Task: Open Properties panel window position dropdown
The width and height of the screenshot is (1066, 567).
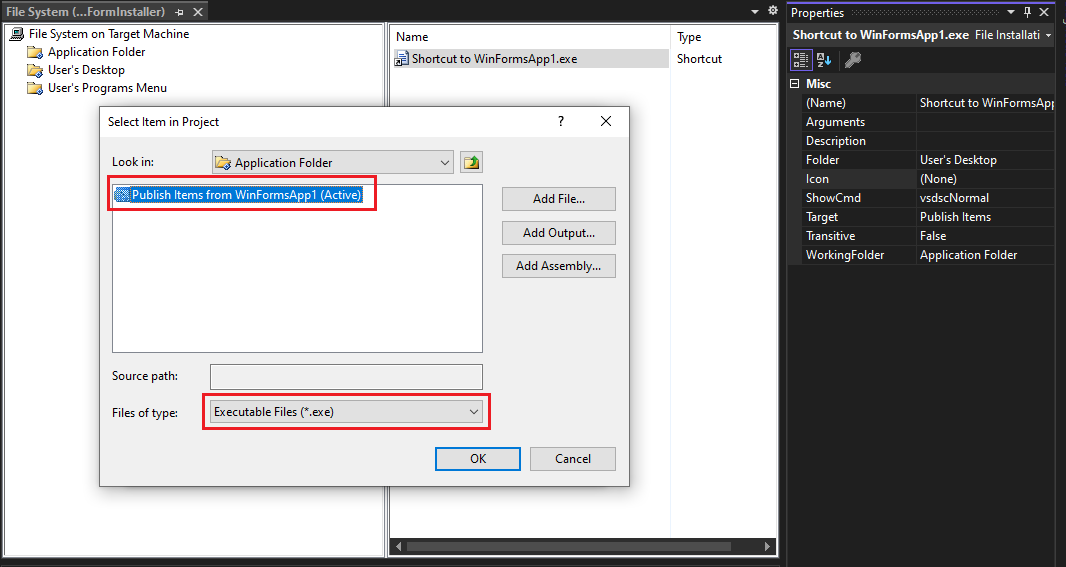Action: (1011, 12)
